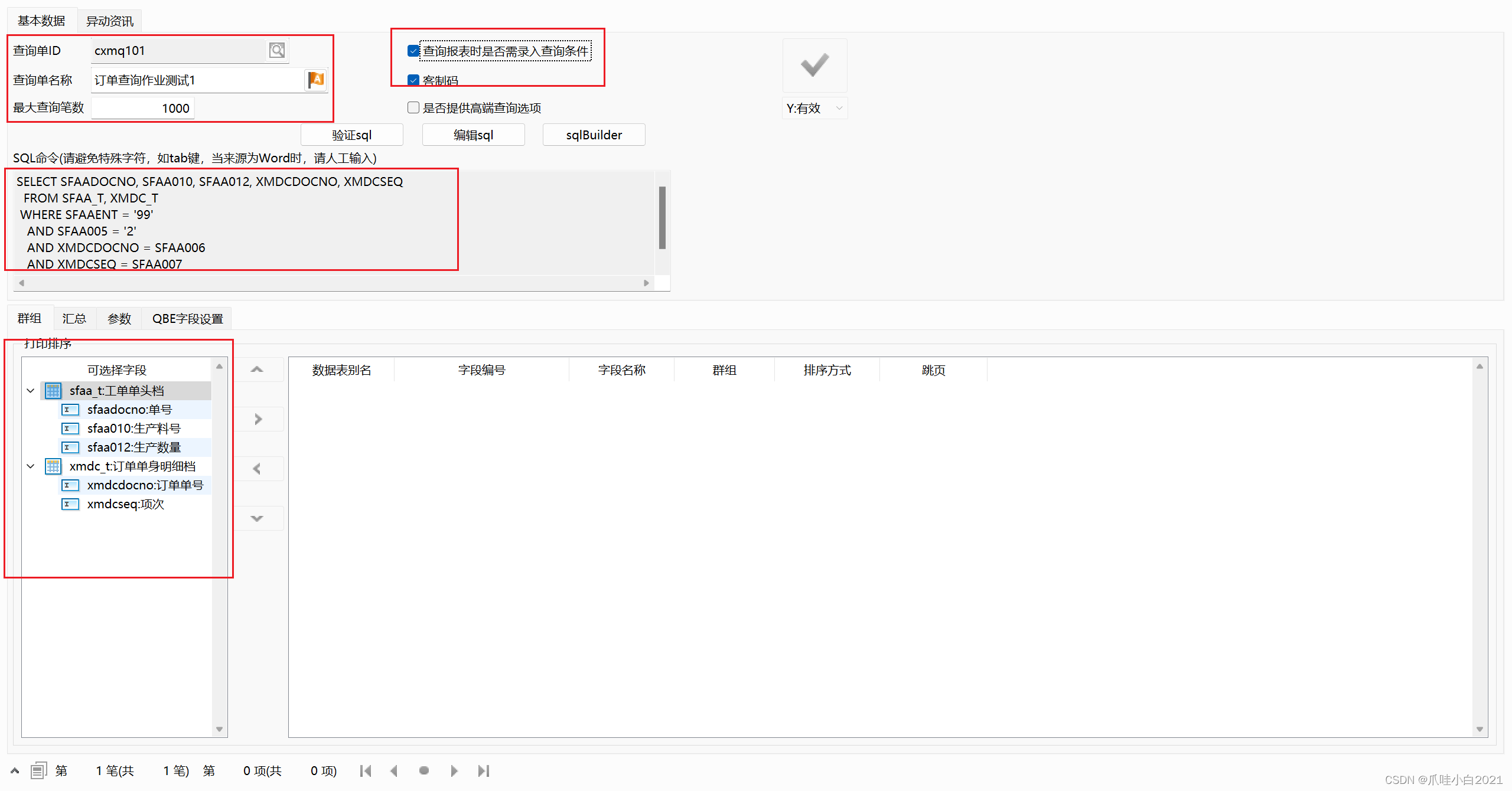Screen dimensions: 1512x791
Task: Click the move-down arrow button
Action: click(257, 518)
